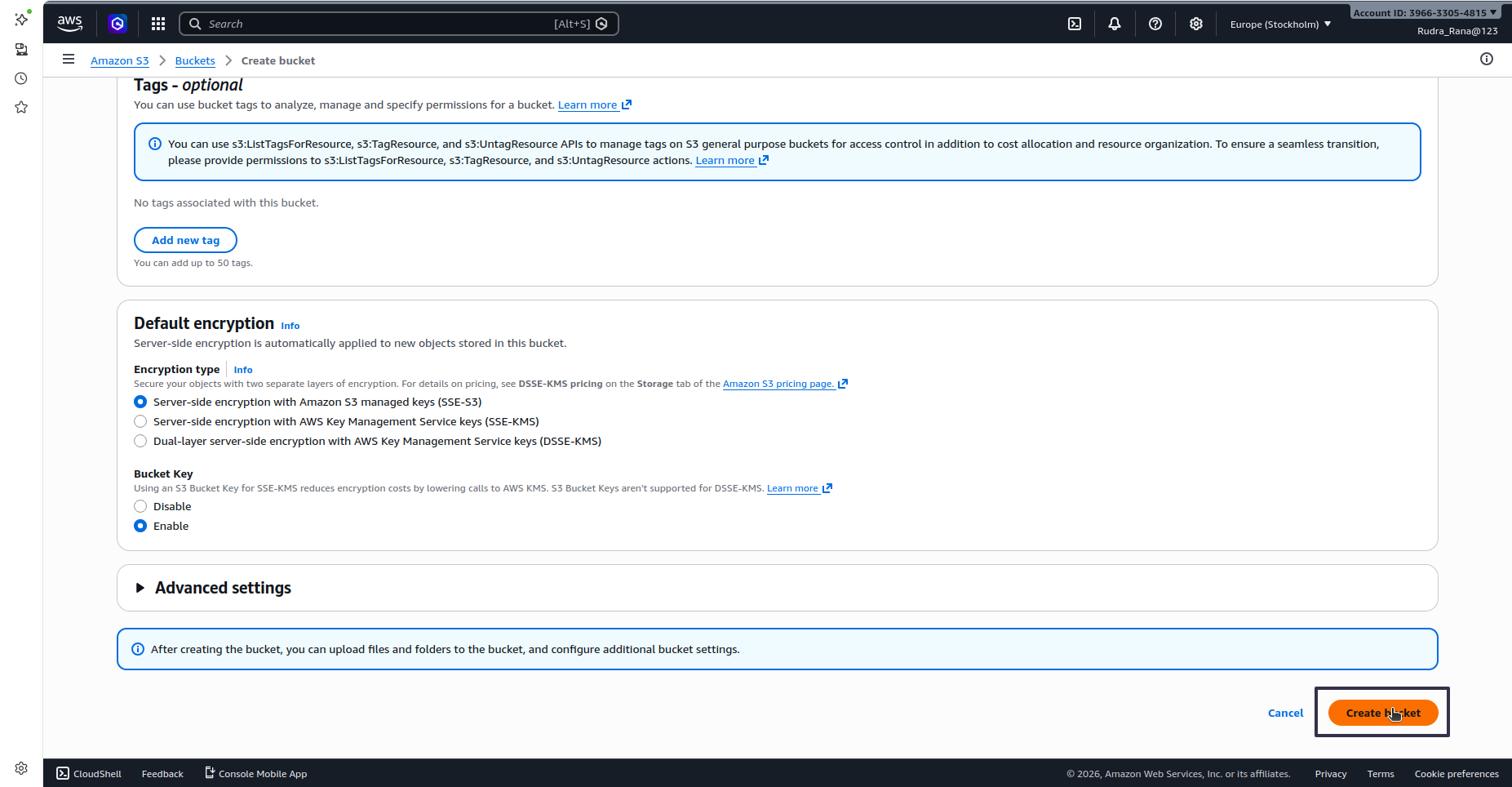Select SSE-KMS encryption type
Viewport: 1512px width, 787px height.
pyautogui.click(x=140, y=421)
